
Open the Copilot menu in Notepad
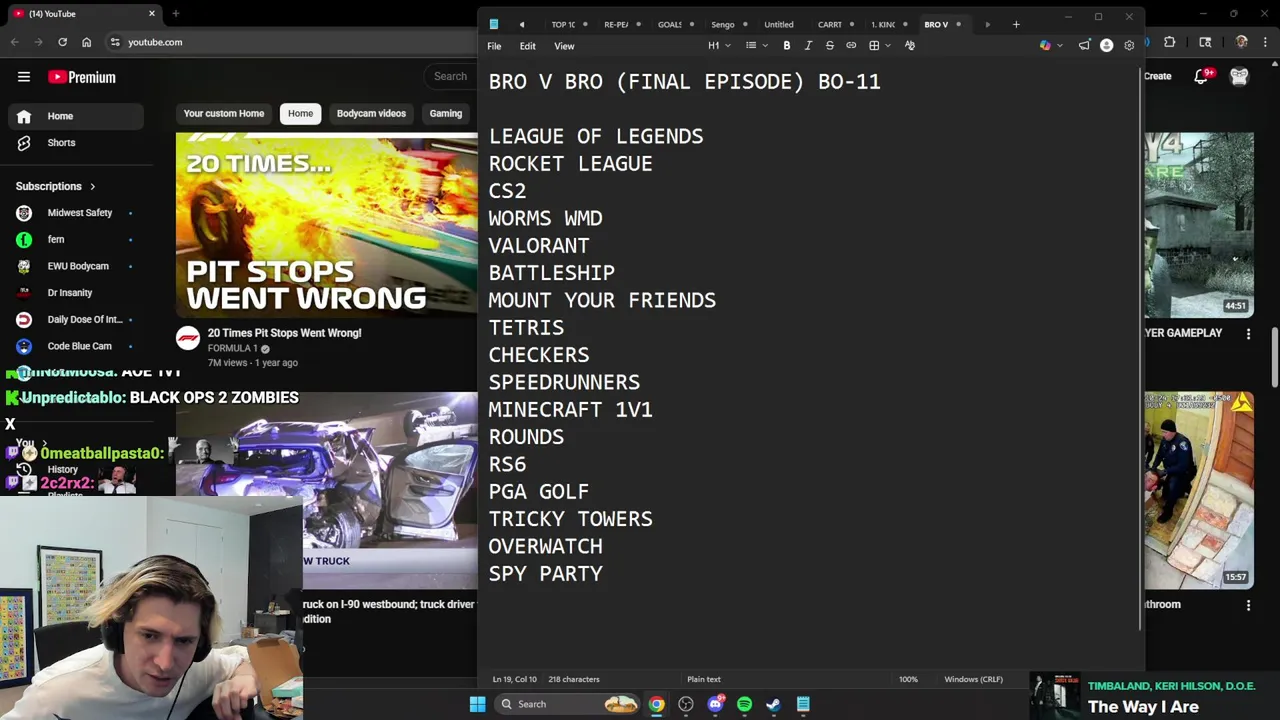(x=1050, y=46)
